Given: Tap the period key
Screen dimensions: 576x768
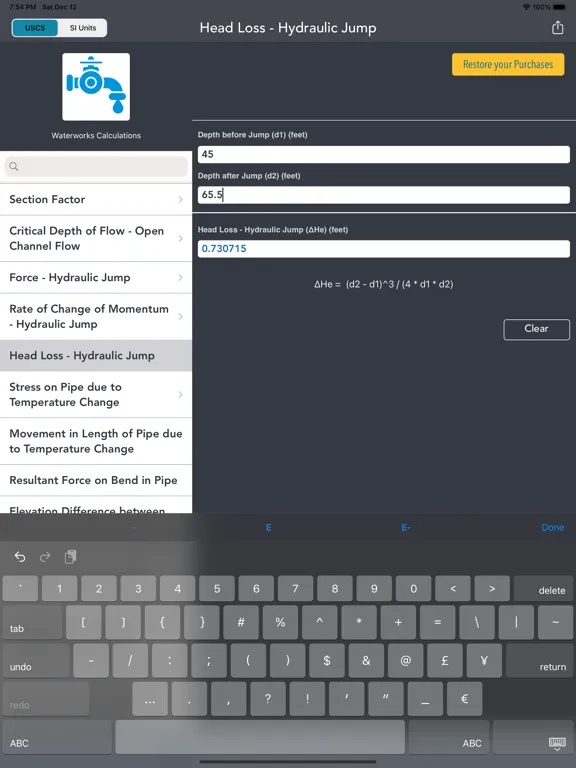Looking at the screenshot, I should 189,699.
